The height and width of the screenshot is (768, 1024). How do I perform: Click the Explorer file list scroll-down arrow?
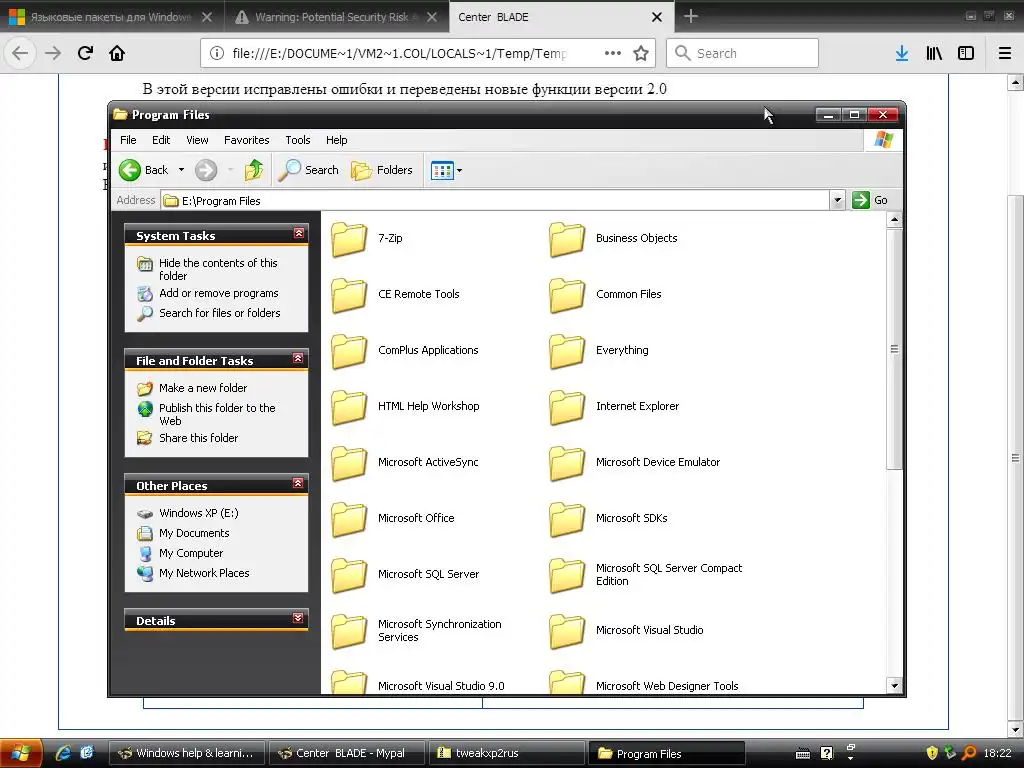(x=894, y=685)
